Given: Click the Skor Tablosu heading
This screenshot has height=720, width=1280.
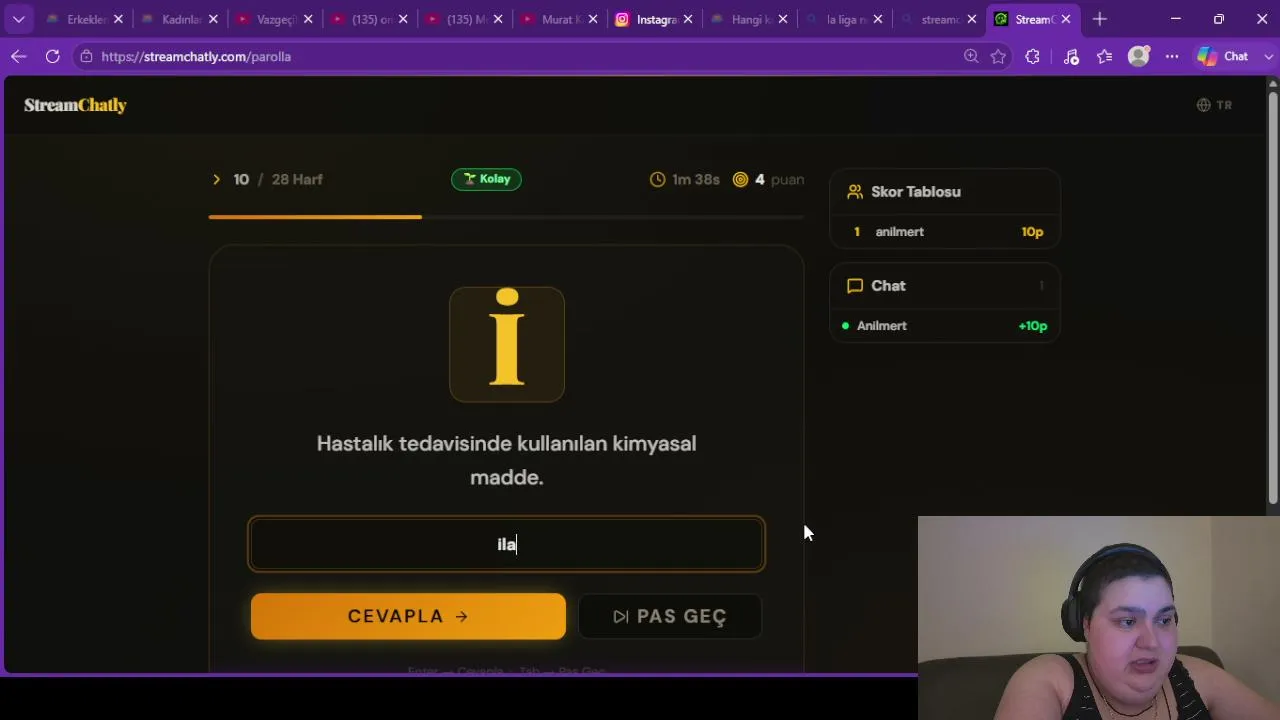Looking at the screenshot, I should tap(916, 192).
